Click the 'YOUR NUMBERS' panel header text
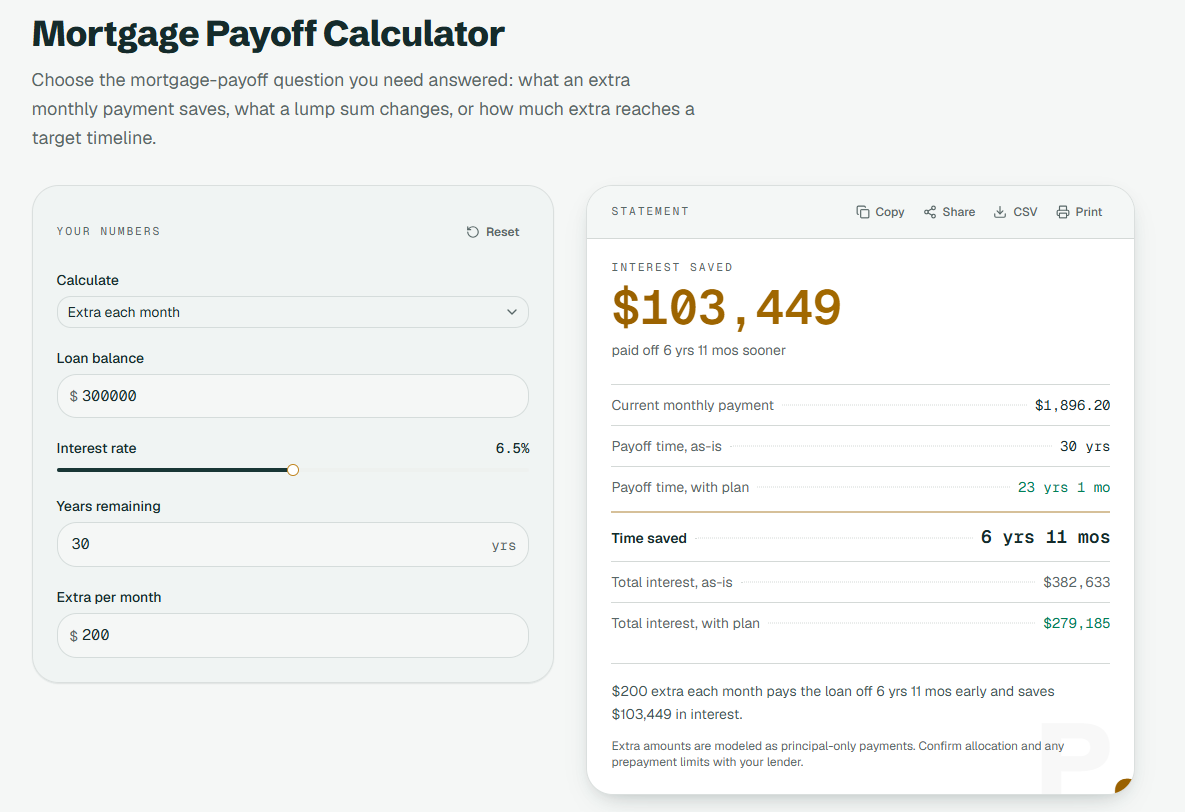This screenshot has width=1185, height=812. (108, 231)
